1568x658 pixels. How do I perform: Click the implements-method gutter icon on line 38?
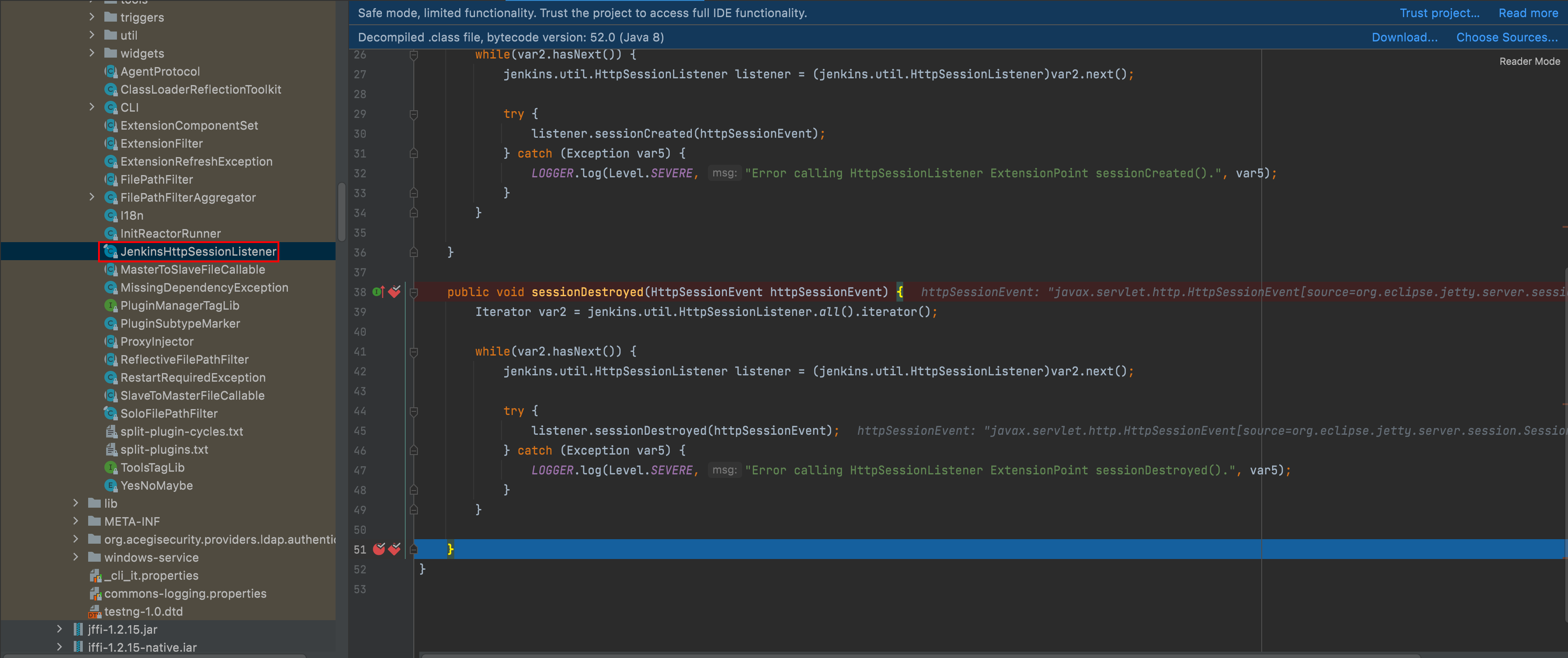[x=377, y=292]
